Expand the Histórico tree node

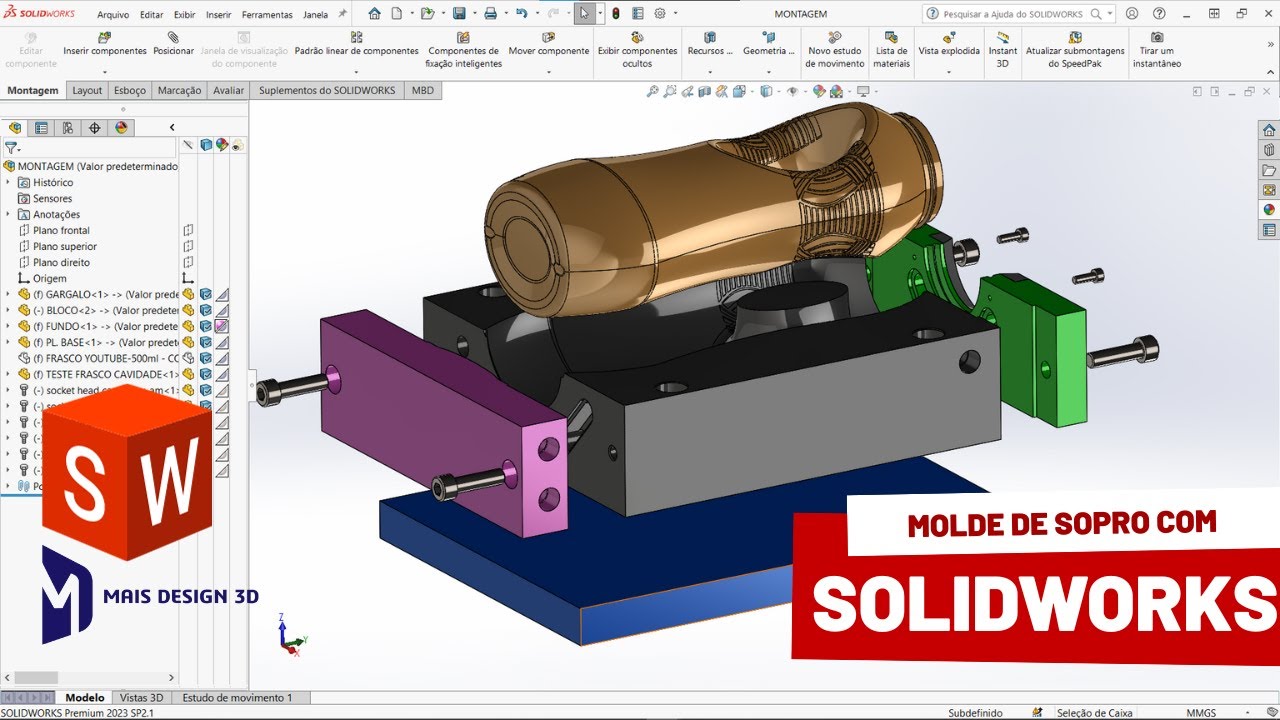click(x=8, y=182)
